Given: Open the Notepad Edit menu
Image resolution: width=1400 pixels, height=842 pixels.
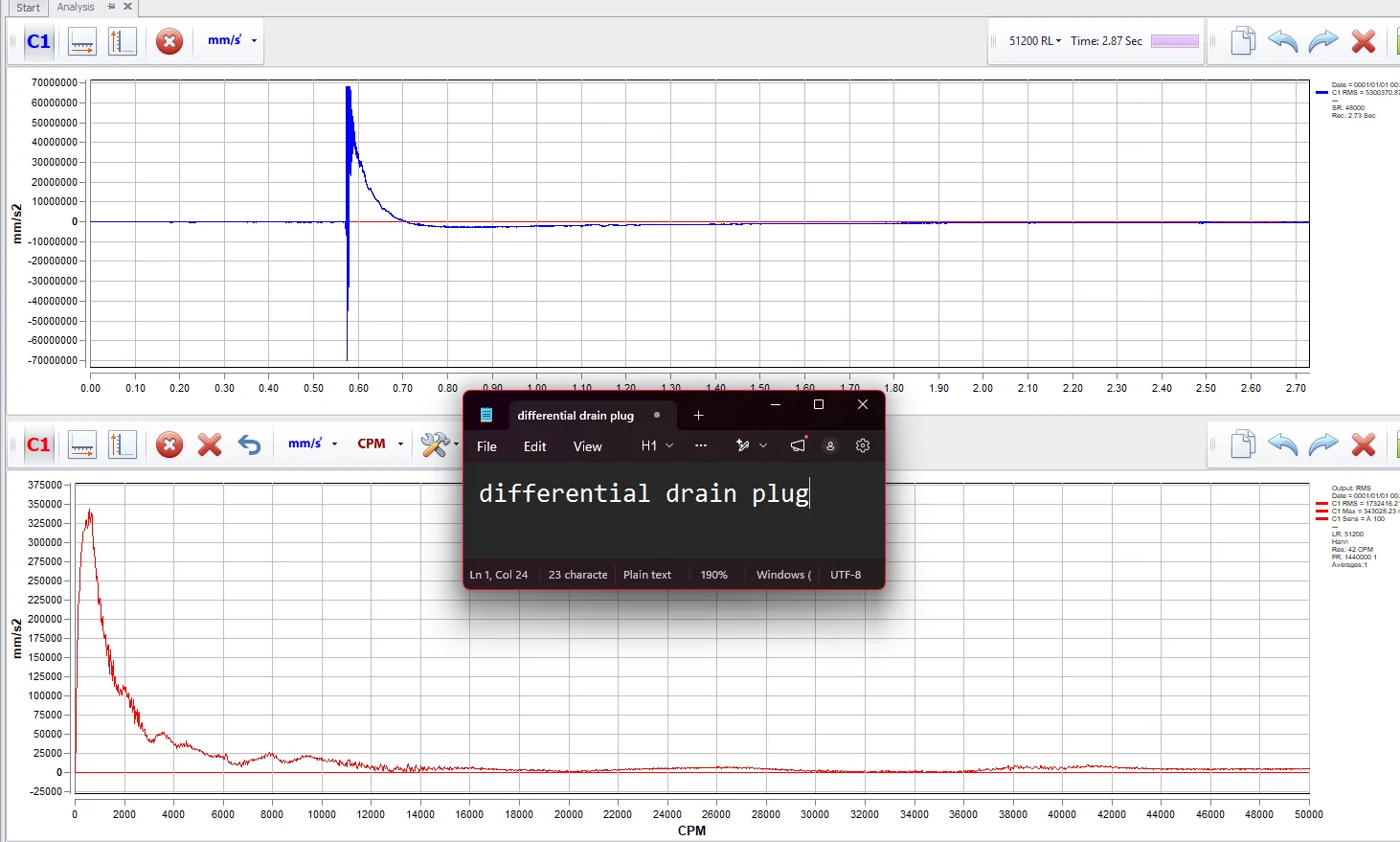Looking at the screenshot, I should pos(534,446).
